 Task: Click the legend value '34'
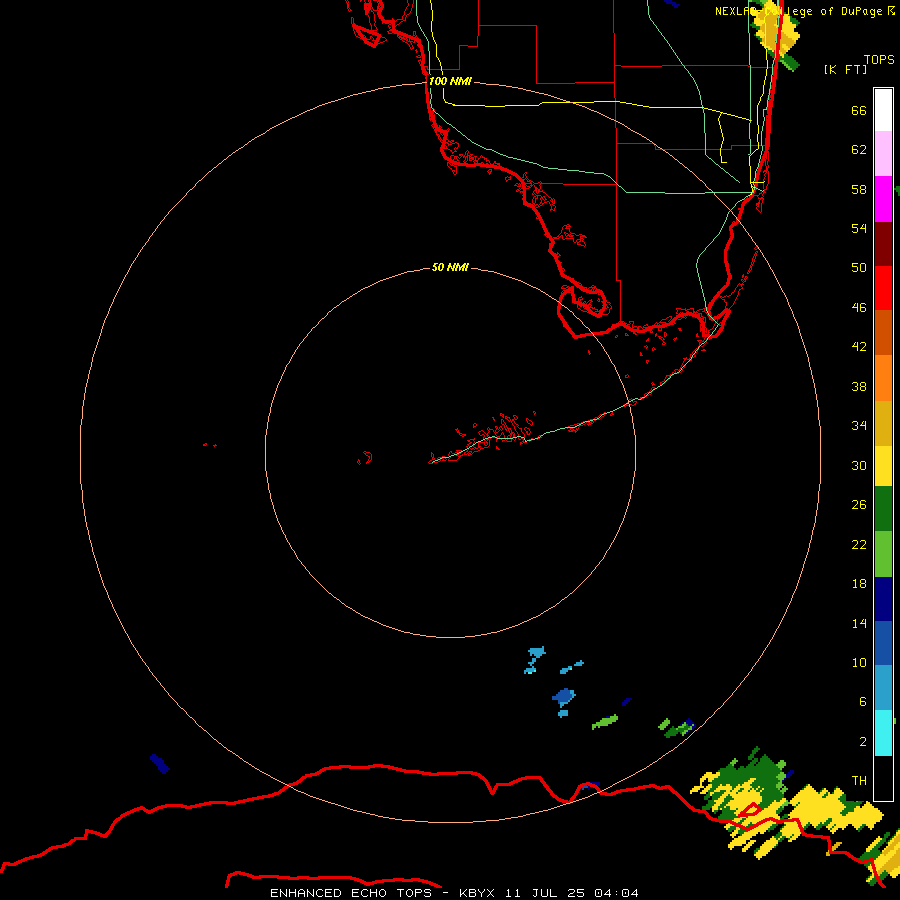click(x=859, y=425)
